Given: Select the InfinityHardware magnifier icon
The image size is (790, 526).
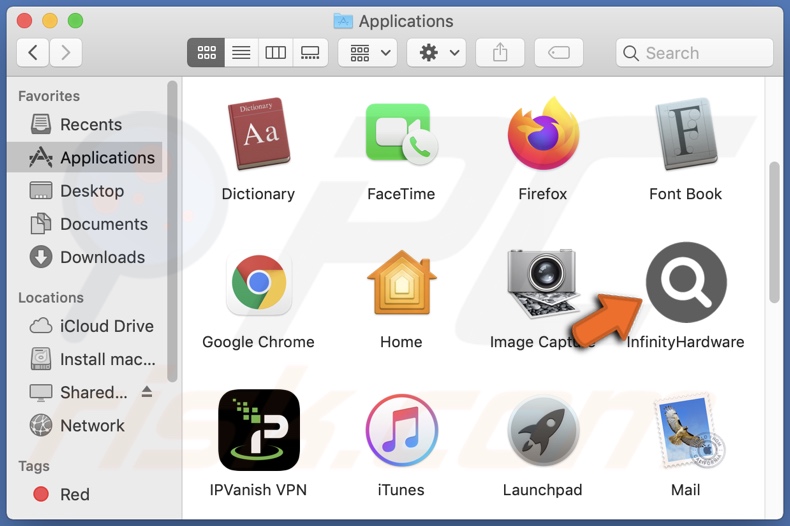Looking at the screenshot, I should (x=686, y=282).
